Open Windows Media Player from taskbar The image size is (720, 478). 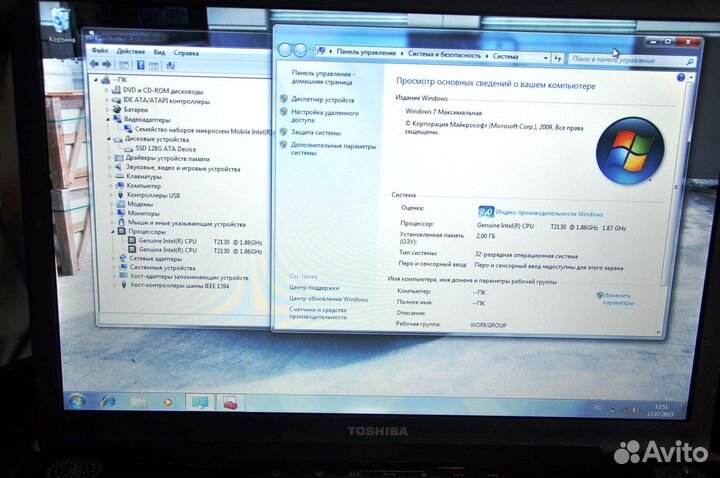click(168, 402)
